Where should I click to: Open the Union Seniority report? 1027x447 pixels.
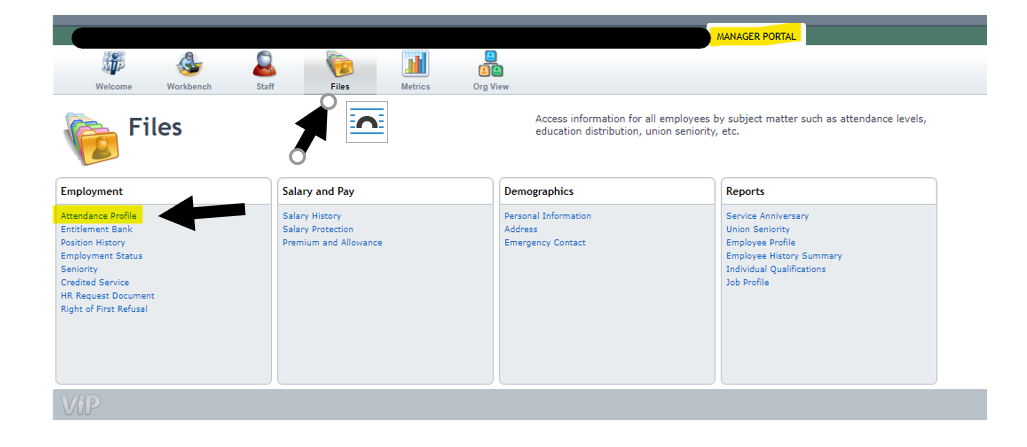tap(757, 229)
